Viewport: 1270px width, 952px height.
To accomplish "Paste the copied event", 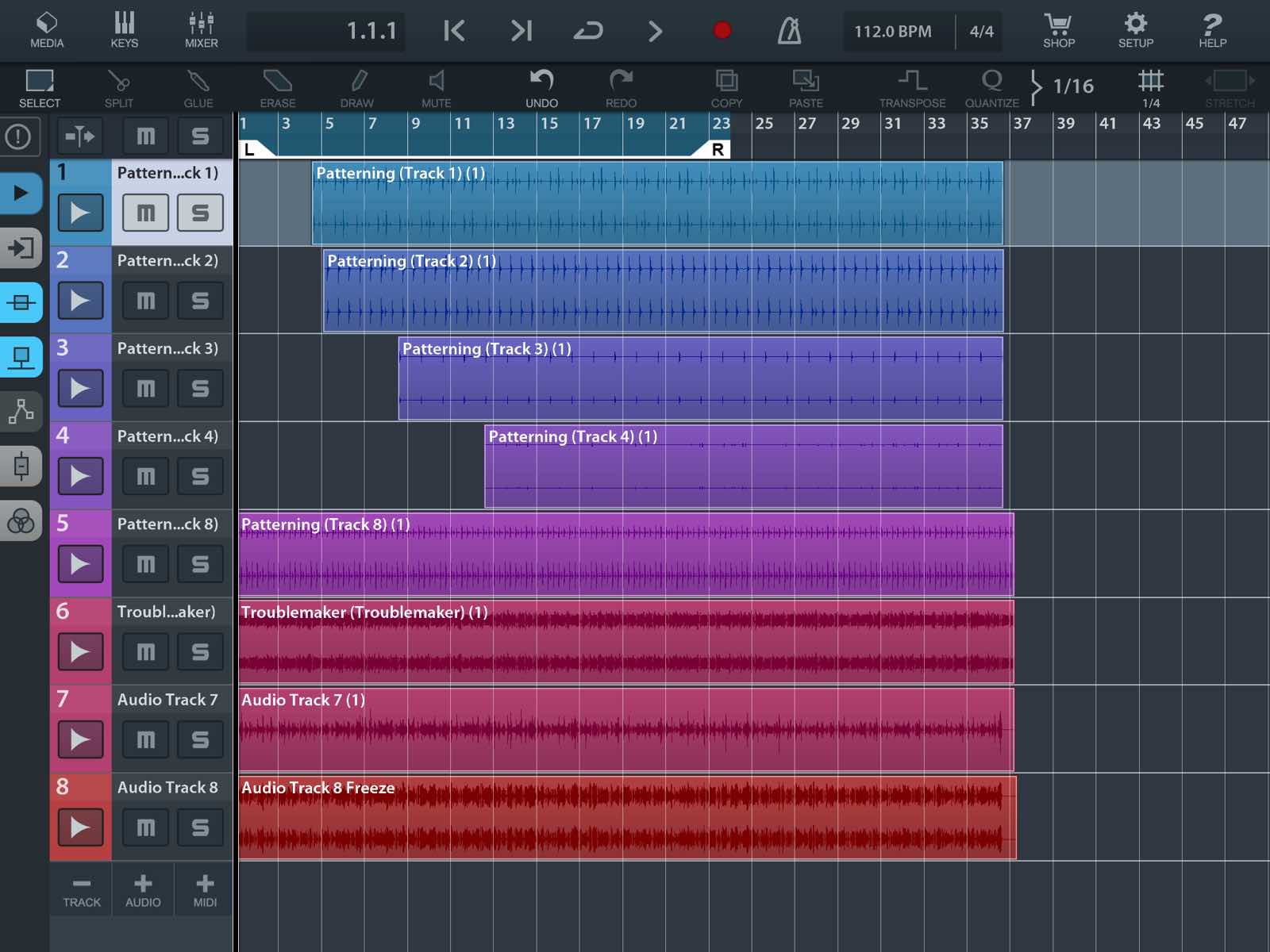I will (806, 88).
